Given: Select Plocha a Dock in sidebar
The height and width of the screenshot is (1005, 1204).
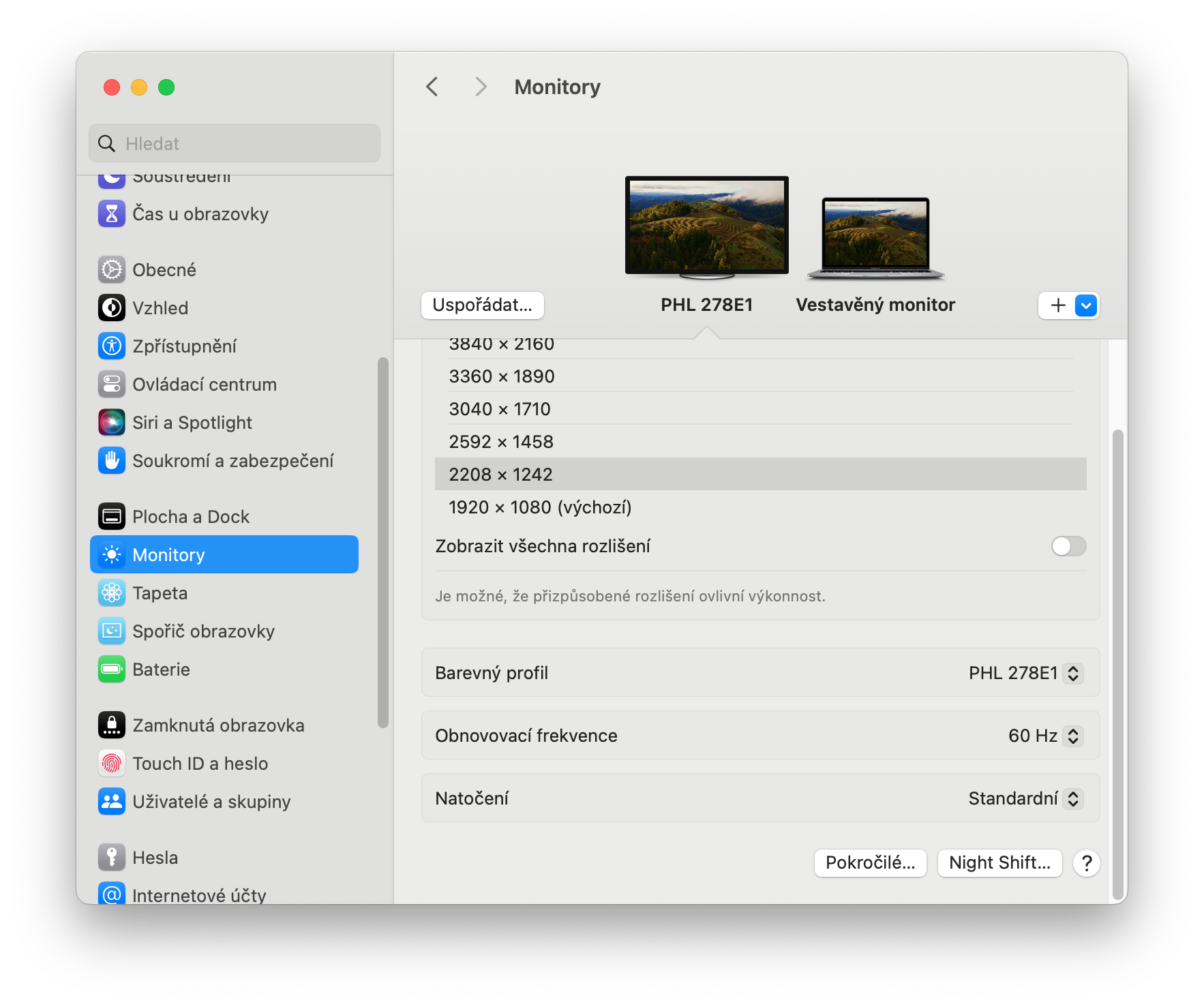Looking at the screenshot, I should point(191,517).
